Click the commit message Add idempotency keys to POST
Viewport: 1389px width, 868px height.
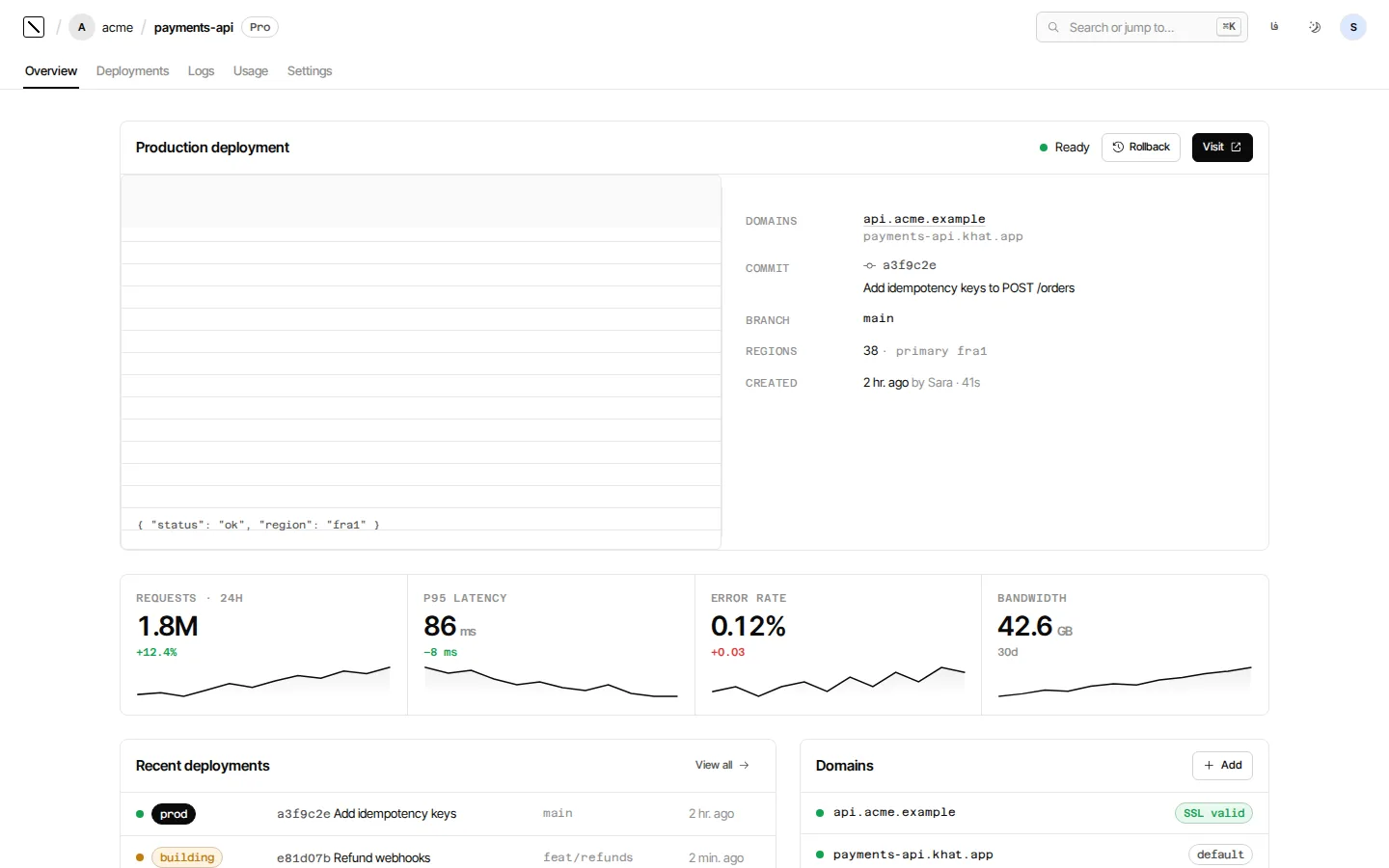pyautogui.click(x=968, y=288)
